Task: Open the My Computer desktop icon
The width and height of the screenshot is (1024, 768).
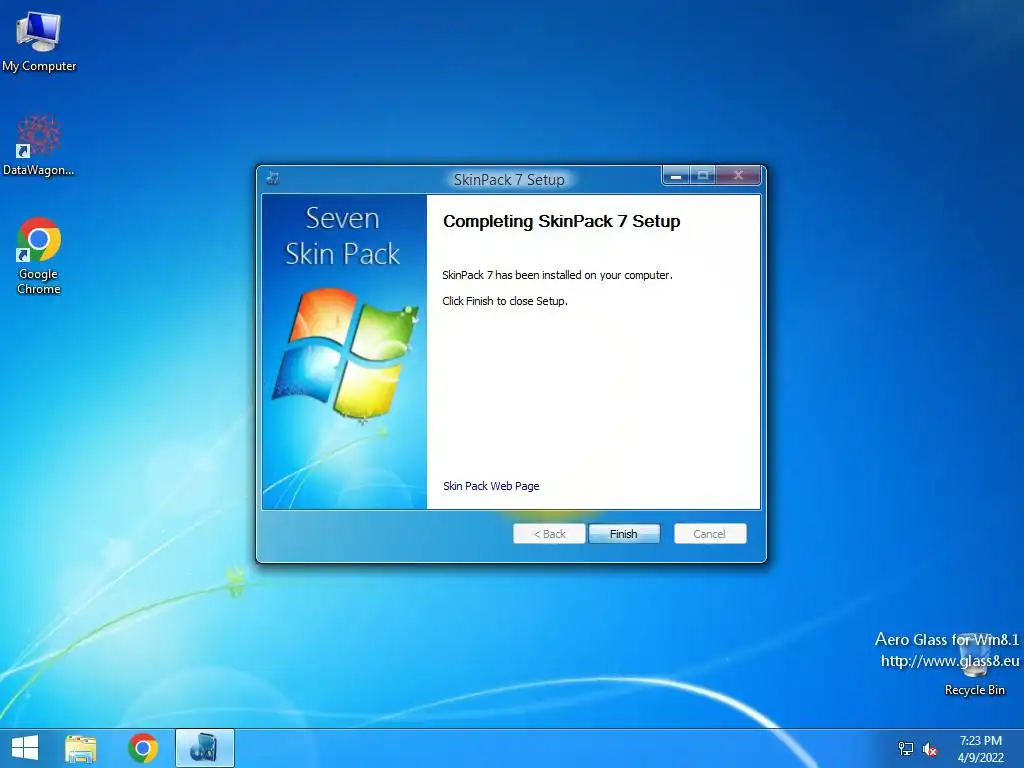Action: click(x=39, y=41)
